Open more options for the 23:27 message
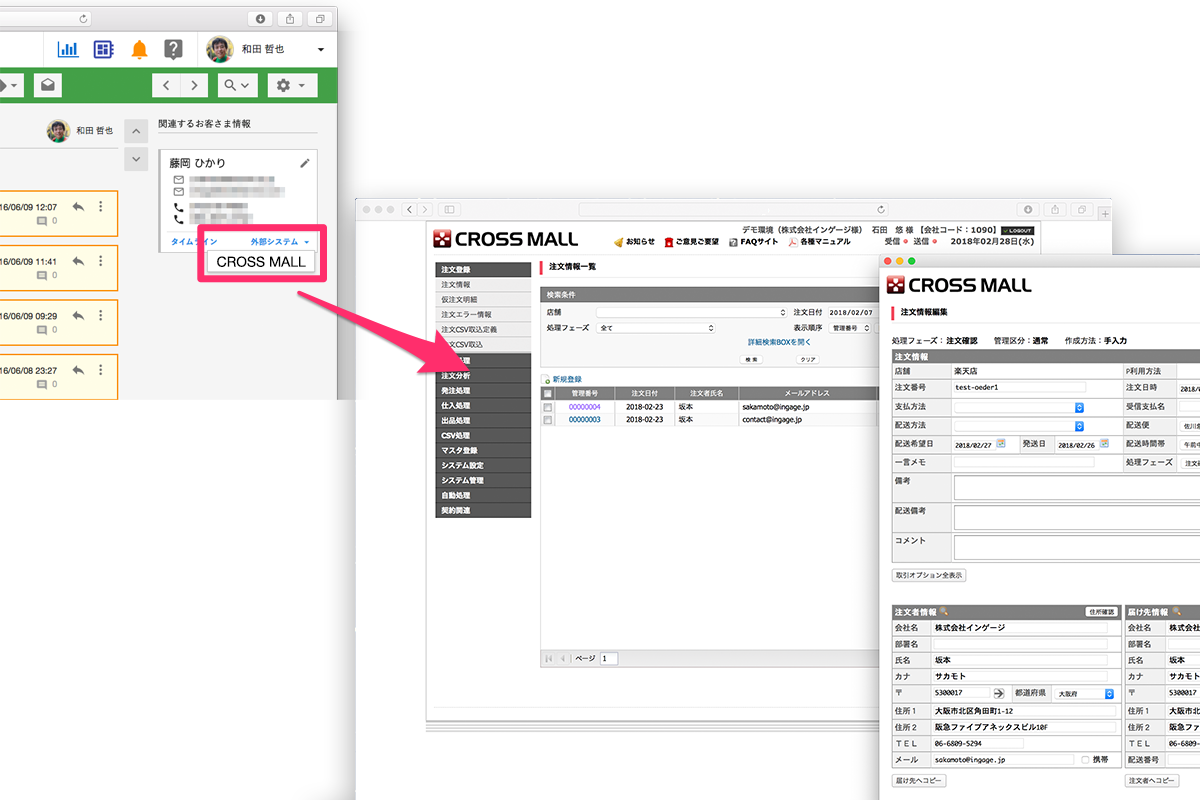 point(100,369)
